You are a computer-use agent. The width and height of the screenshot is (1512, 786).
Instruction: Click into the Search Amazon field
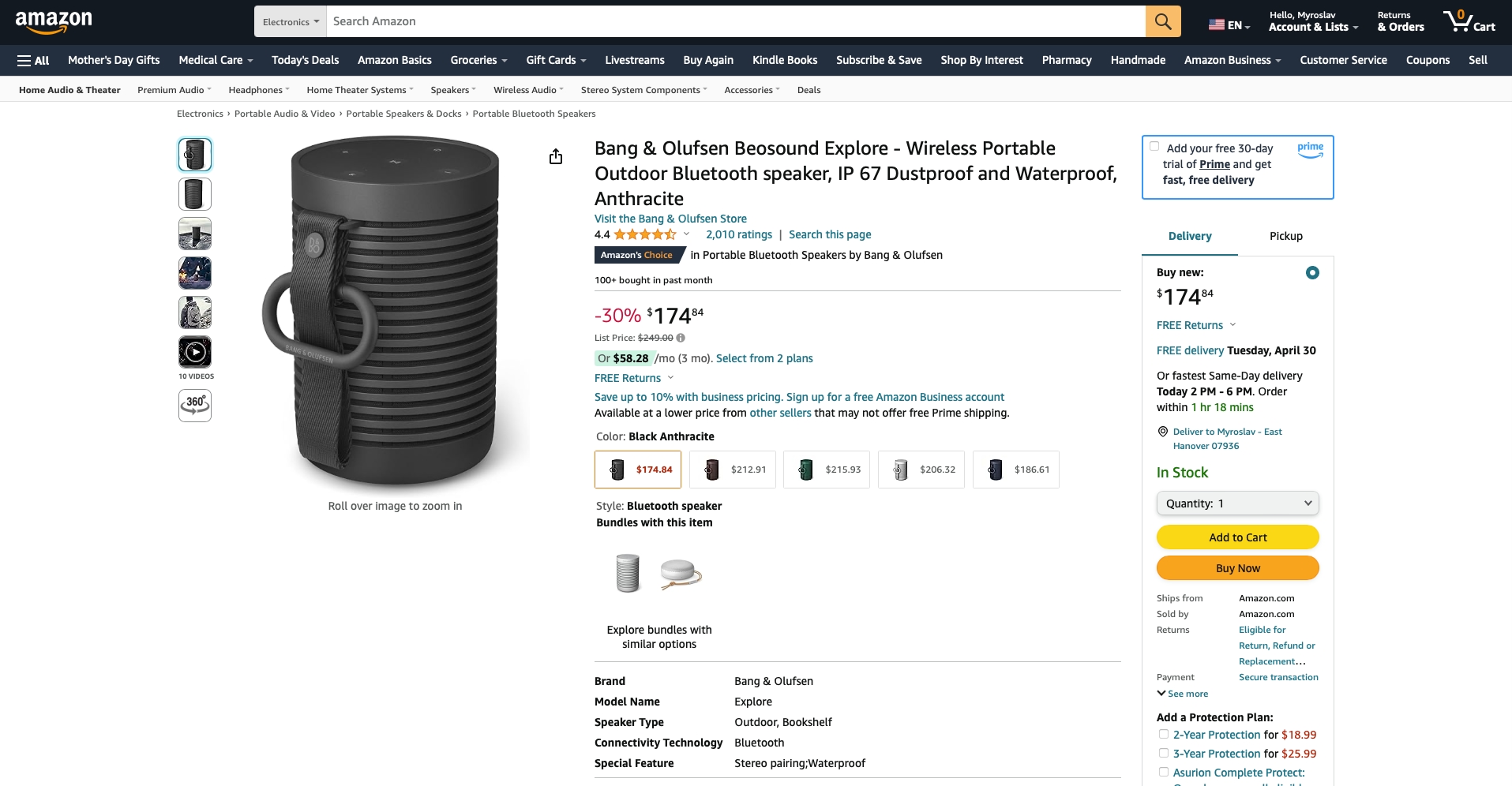click(734, 21)
